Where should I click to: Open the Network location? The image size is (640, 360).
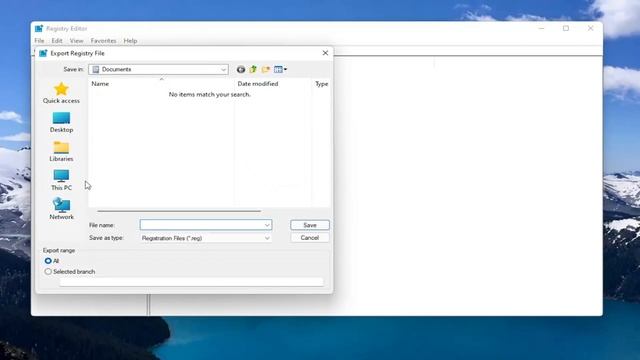click(61, 209)
